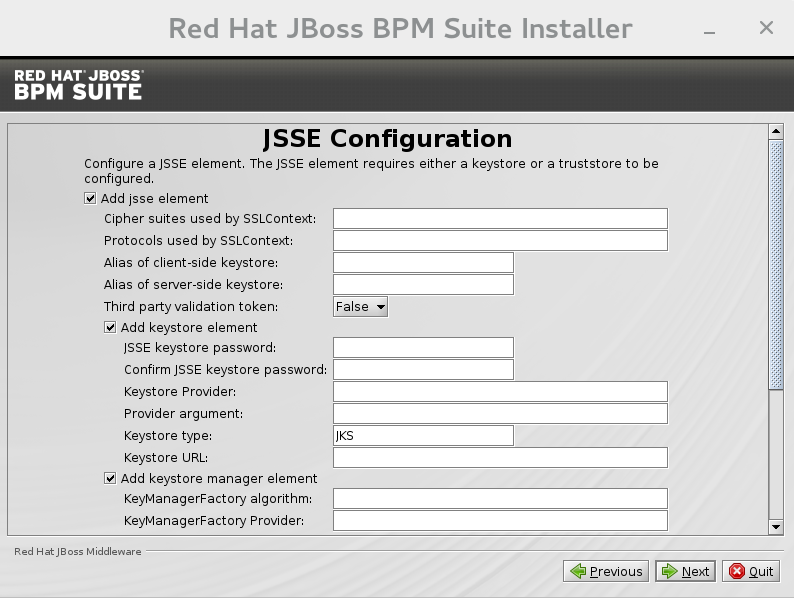The width and height of the screenshot is (794, 598).
Task: Click the Previous button
Action: coord(605,571)
